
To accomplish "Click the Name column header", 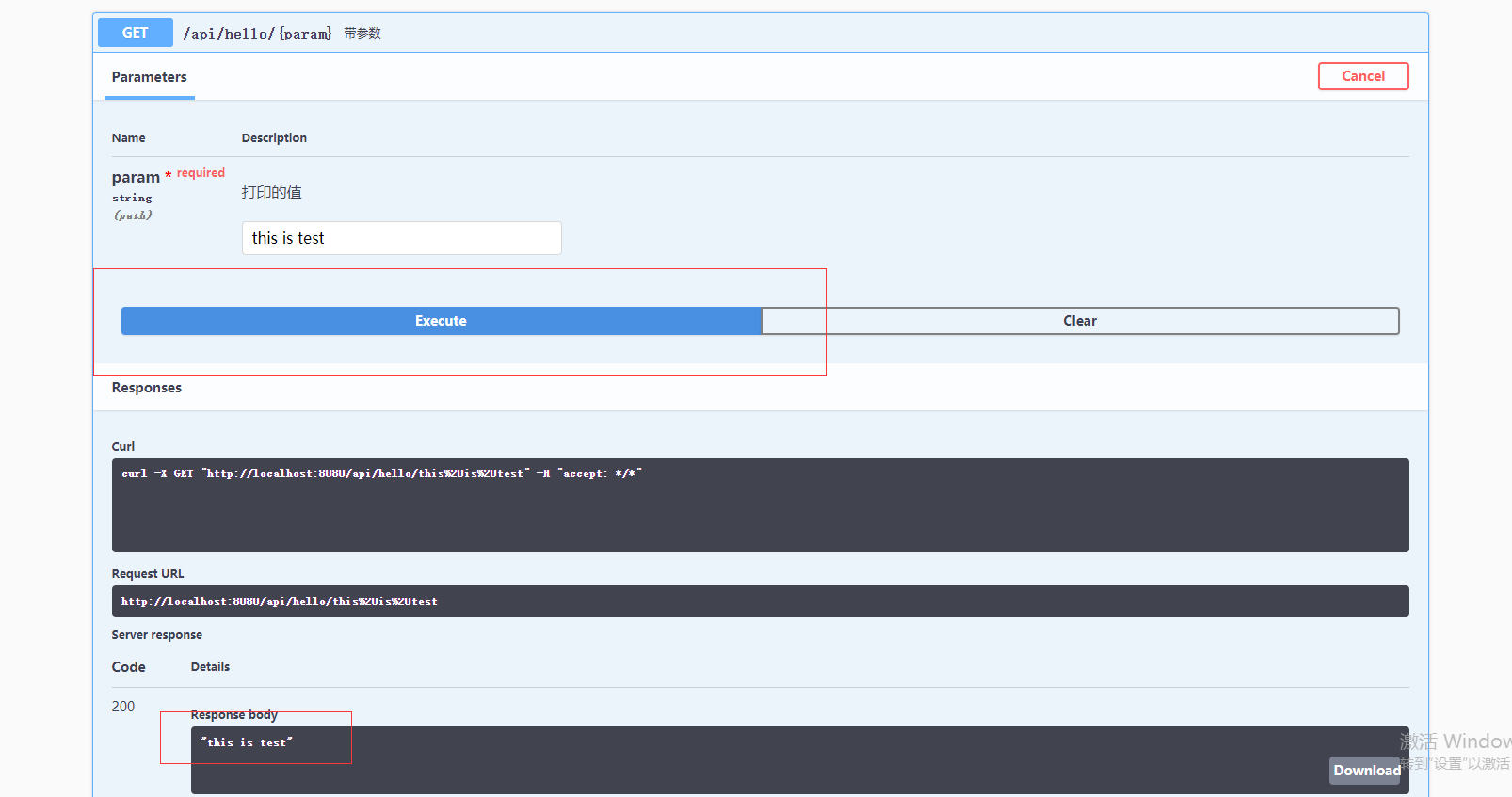I will [128, 137].
